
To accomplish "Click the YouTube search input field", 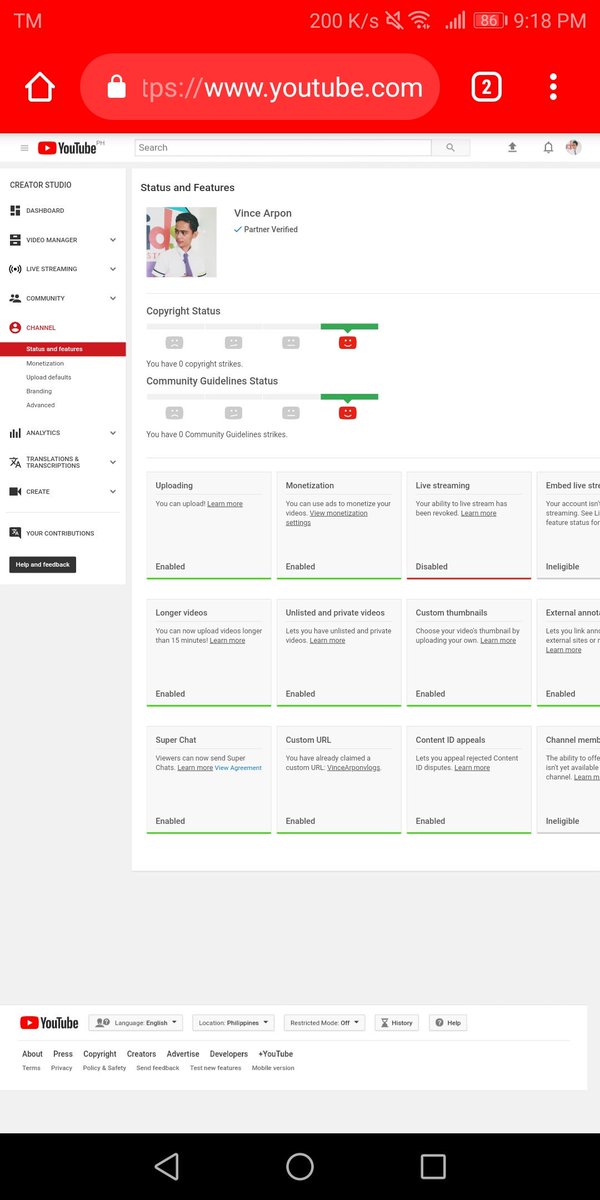I will click(283, 147).
